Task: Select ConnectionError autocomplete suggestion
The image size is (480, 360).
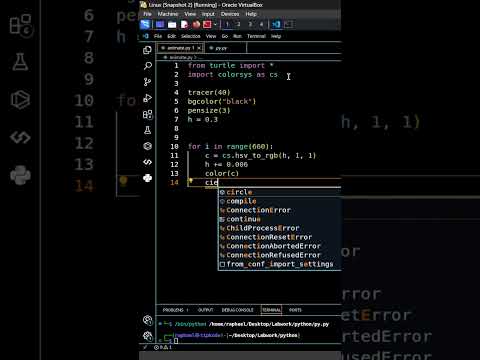Action: pyautogui.click(x=280, y=210)
